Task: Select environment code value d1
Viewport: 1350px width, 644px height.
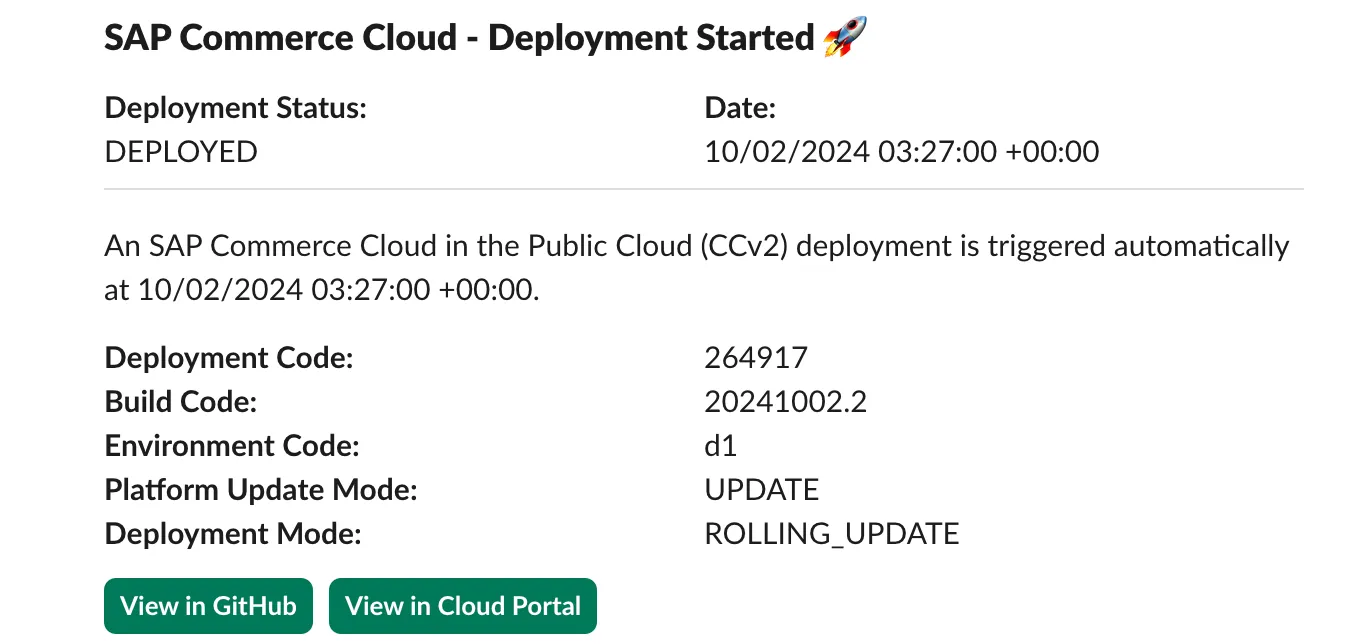Action: (720, 446)
